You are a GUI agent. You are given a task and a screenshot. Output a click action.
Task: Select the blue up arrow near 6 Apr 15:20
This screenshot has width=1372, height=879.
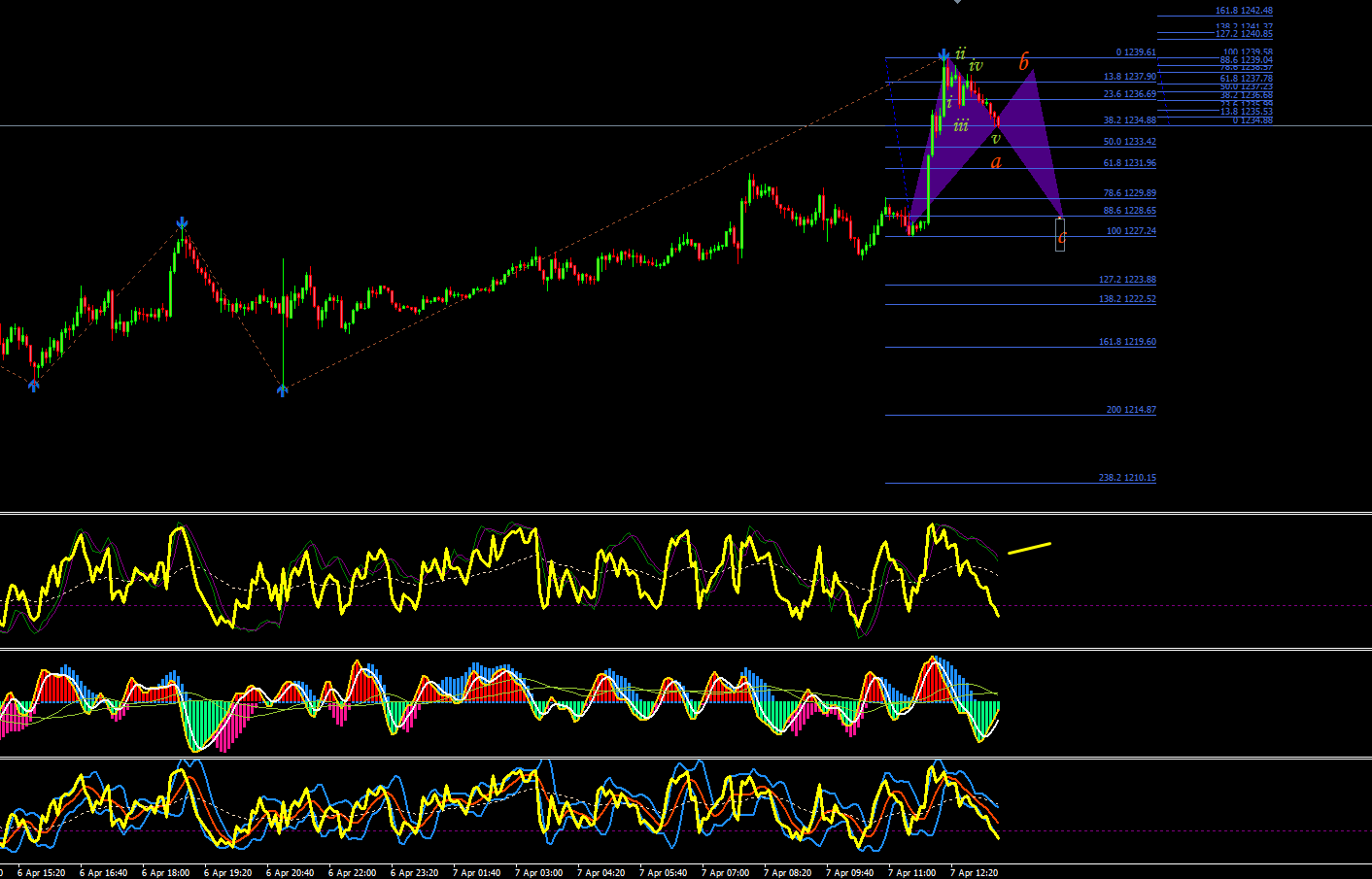pyautogui.click(x=34, y=386)
